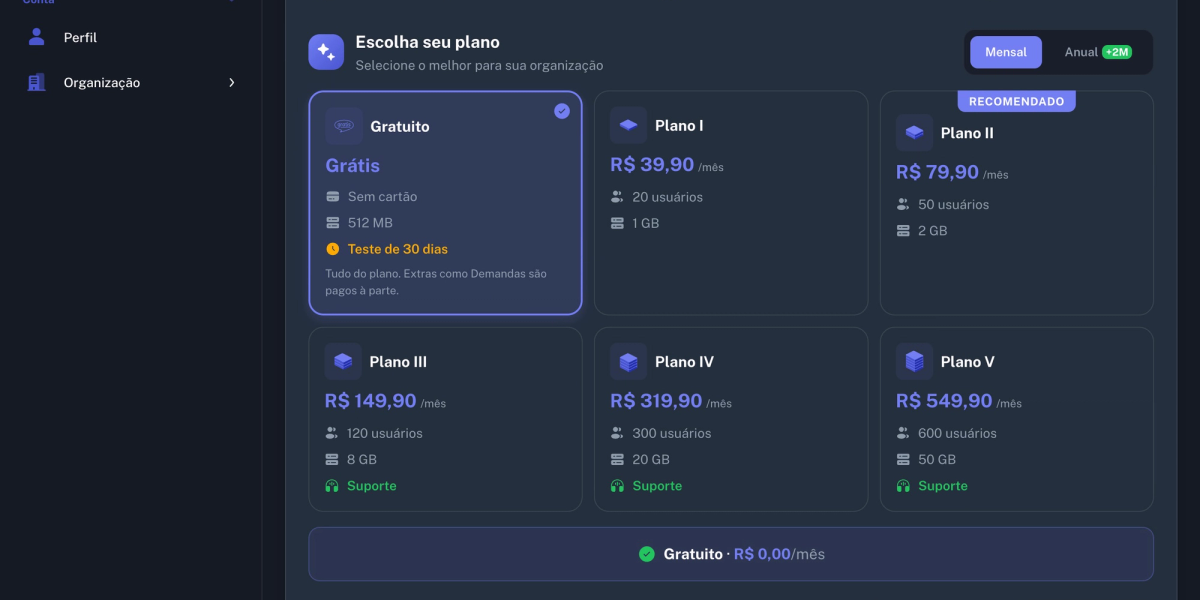Click the Plano II layers icon
The width and height of the screenshot is (1200, 600).
click(914, 132)
